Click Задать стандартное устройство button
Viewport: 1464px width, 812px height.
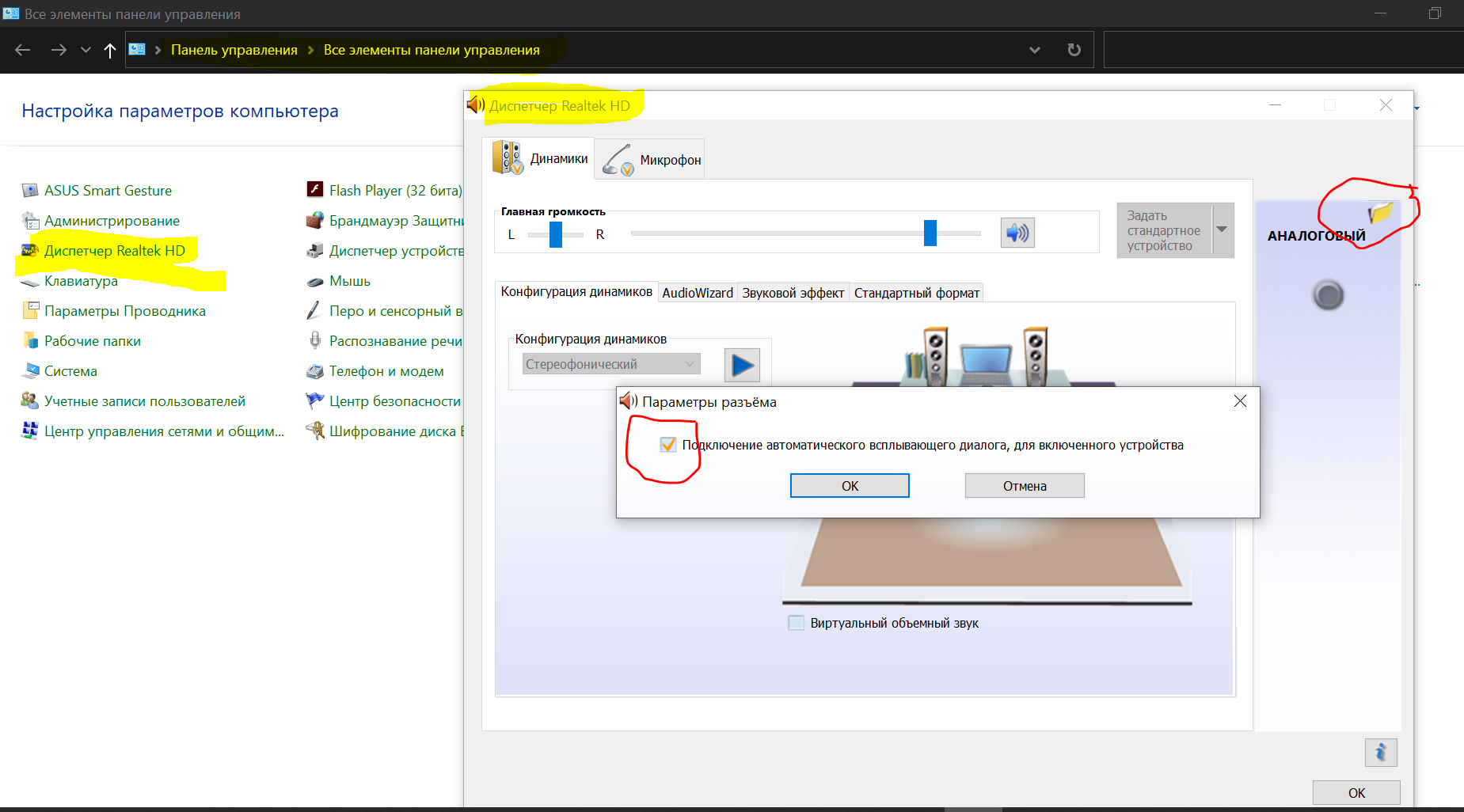(x=1164, y=230)
